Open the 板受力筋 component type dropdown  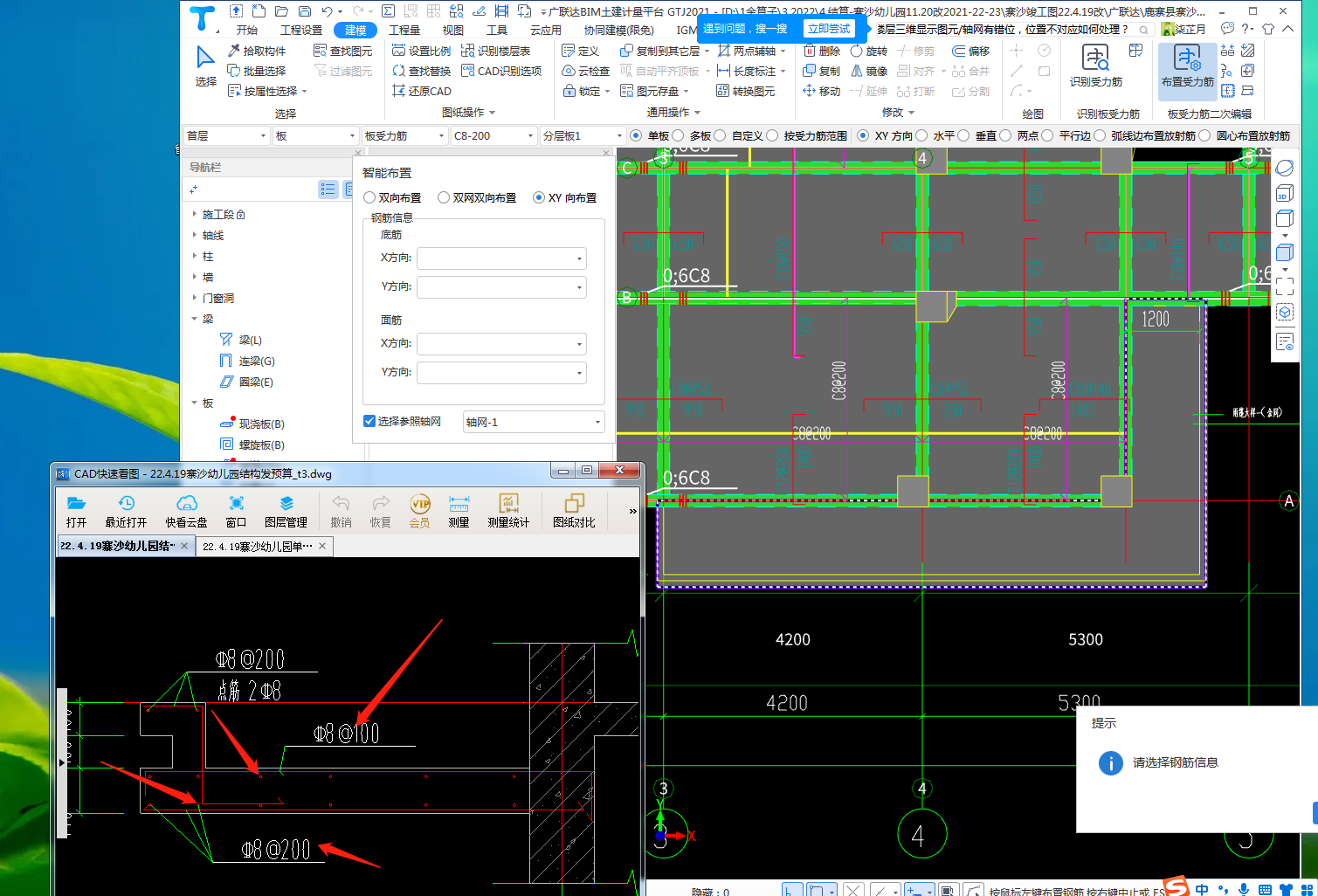404,135
